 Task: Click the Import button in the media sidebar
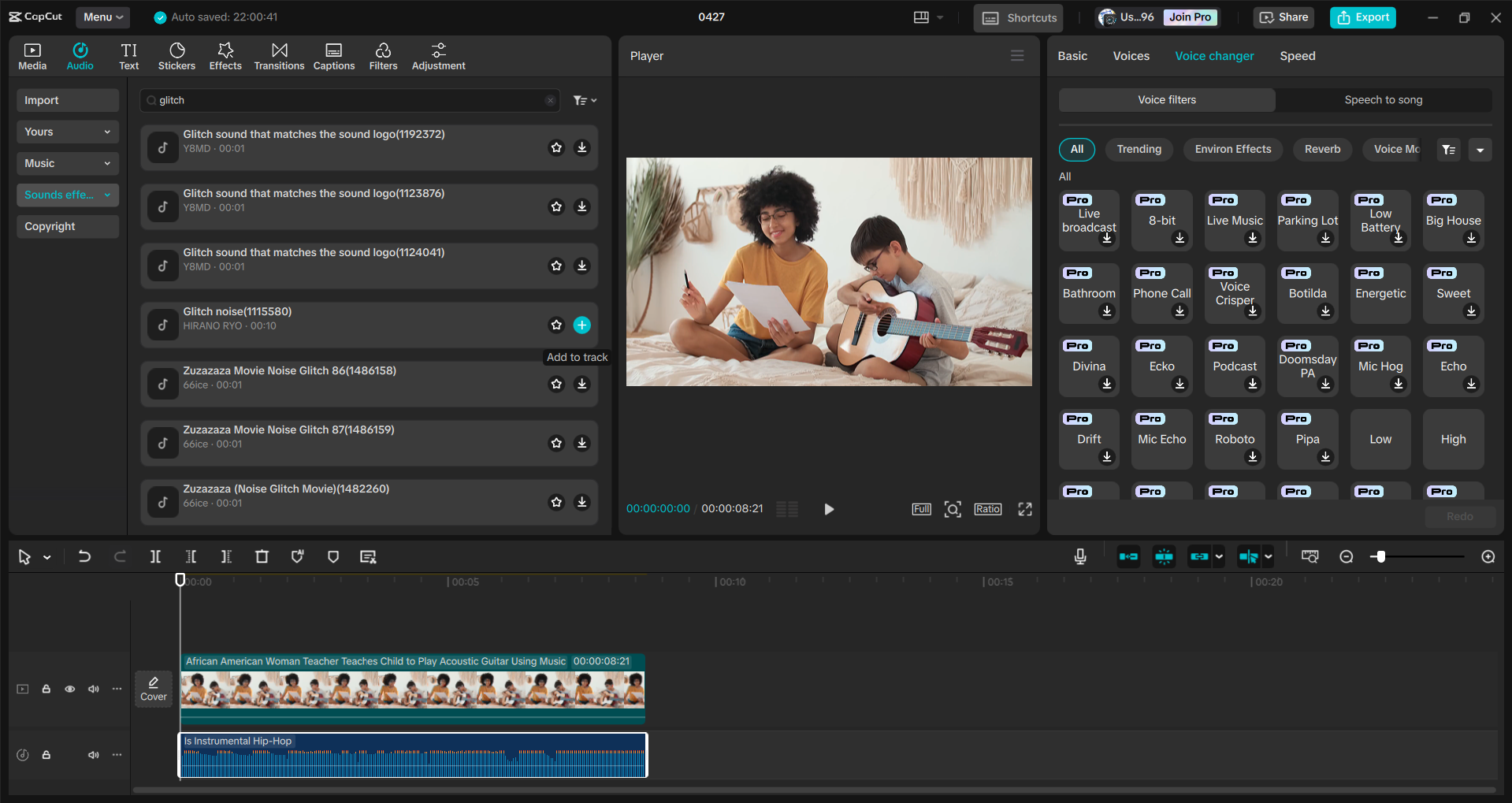(x=67, y=100)
